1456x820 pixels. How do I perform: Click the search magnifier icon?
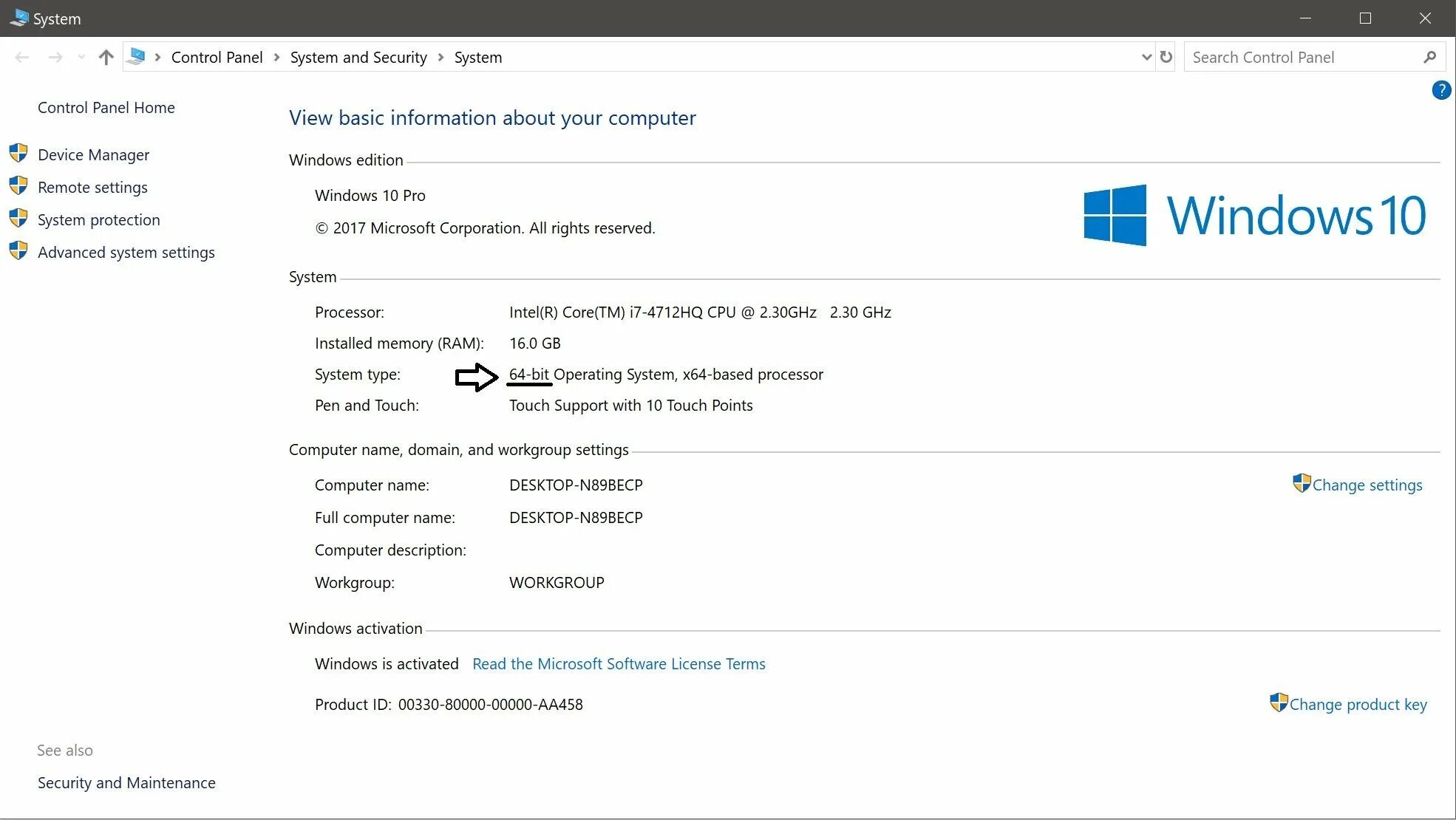[1429, 57]
